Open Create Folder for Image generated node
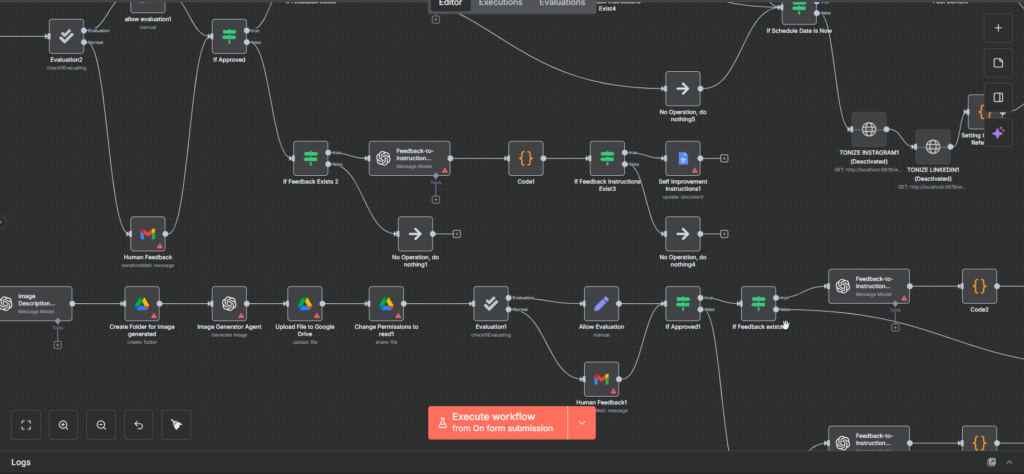This screenshot has height=474, width=1024. 142,304
